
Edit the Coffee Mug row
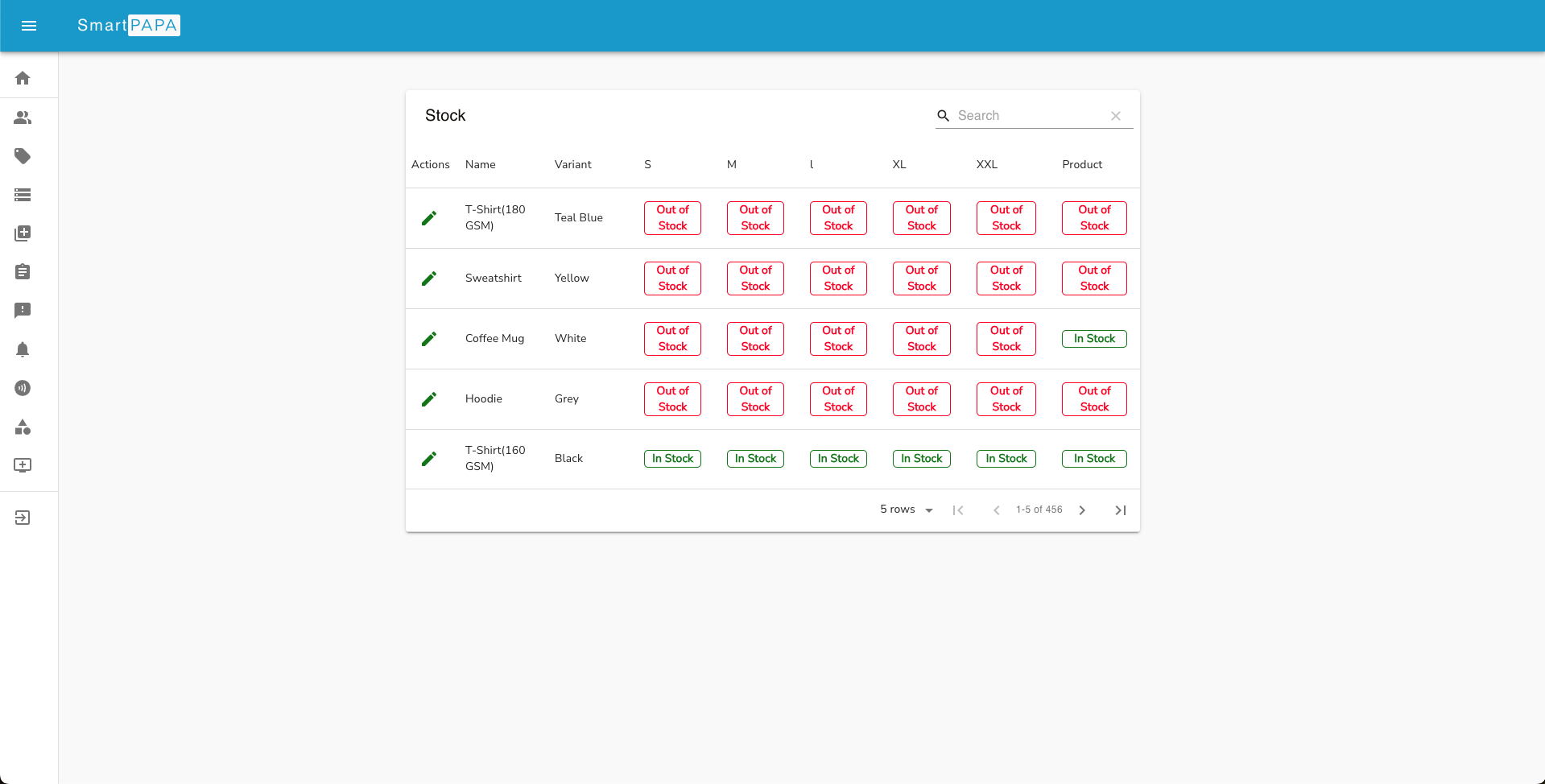pos(429,338)
